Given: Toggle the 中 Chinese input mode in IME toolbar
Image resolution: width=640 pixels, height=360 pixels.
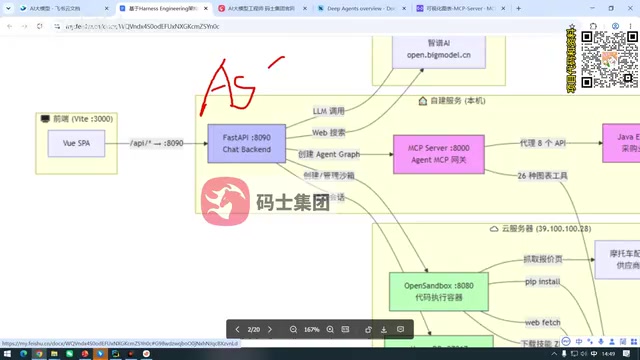Looking at the screenshot, I should [579, 341].
